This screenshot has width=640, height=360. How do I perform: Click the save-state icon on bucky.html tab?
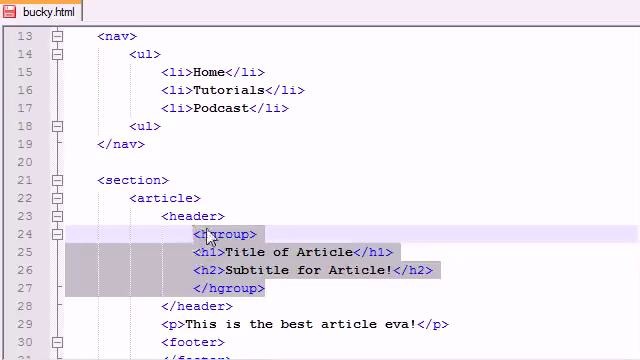point(9,11)
